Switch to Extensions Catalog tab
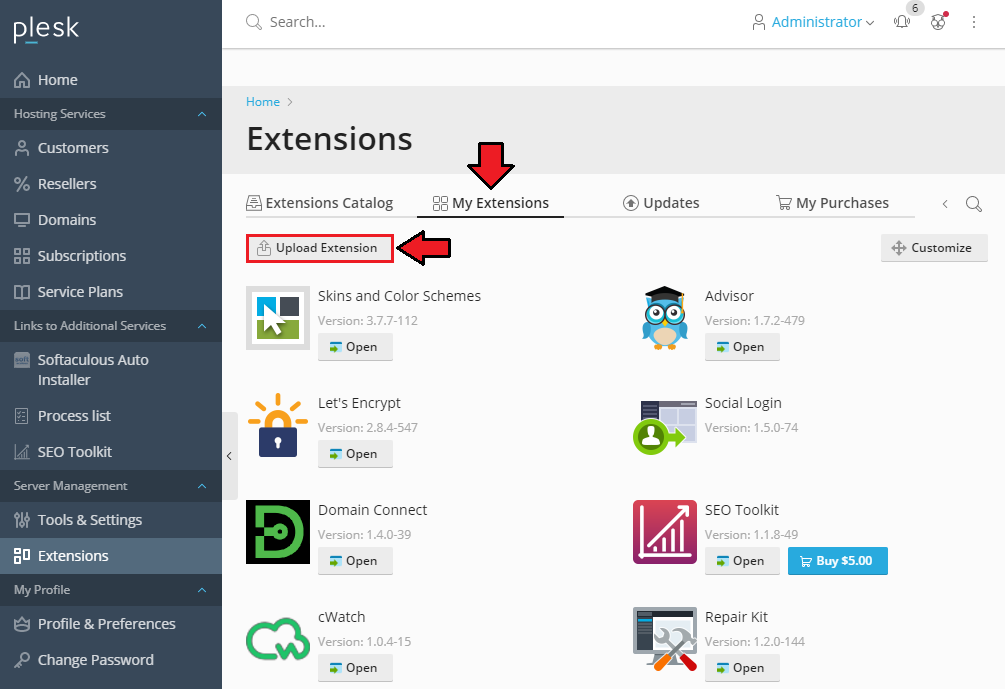1005x689 pixels. click(320, 203)
